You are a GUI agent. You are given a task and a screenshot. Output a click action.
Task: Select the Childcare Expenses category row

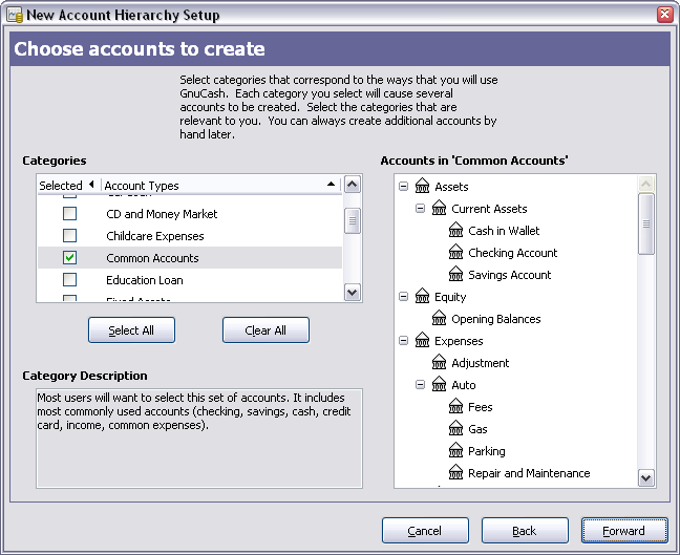pyautogui.click(x=190, y=235)
